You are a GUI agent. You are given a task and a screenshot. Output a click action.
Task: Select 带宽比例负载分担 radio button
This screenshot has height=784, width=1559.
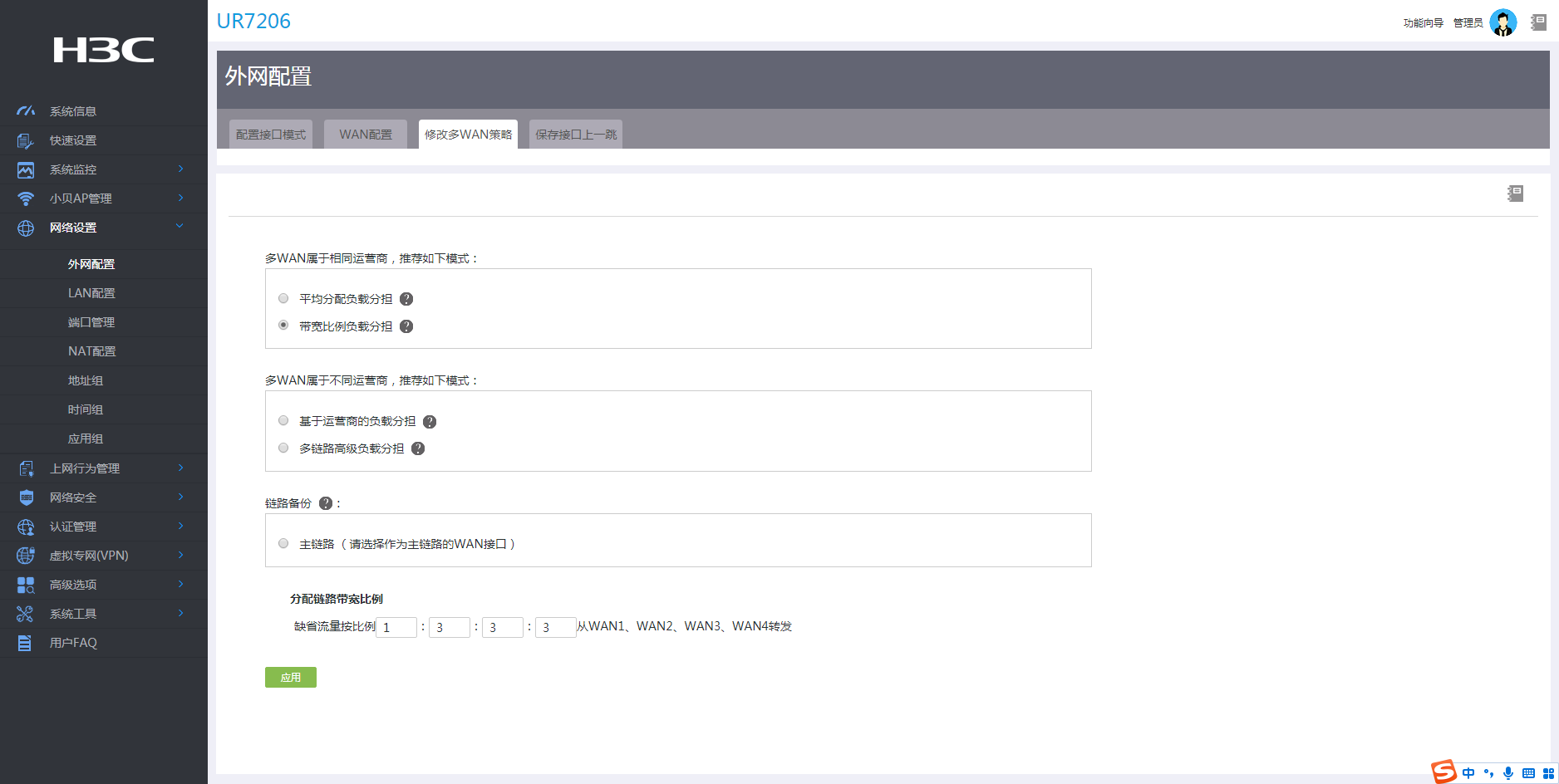coord(283,325)
